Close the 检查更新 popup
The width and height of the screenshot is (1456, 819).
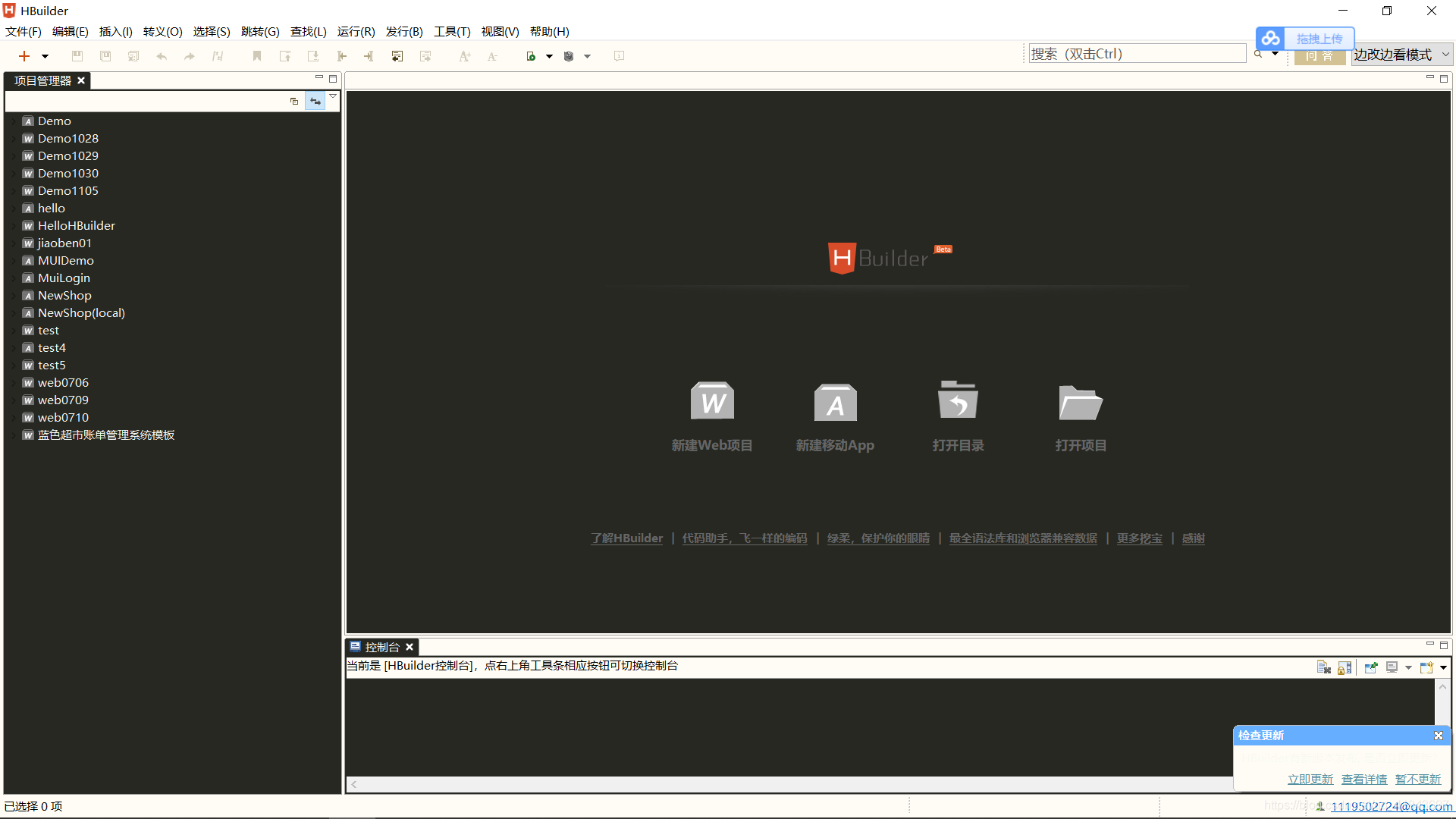click(1438, 736)
